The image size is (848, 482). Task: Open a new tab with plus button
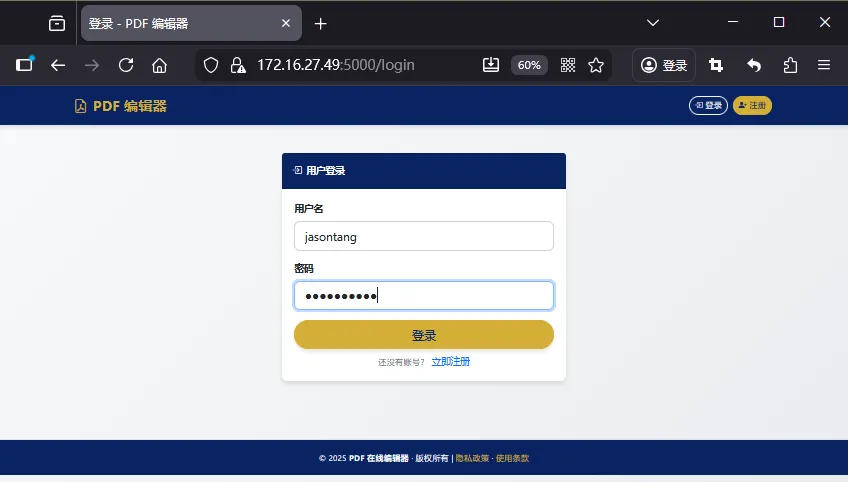tap(321, 24)
